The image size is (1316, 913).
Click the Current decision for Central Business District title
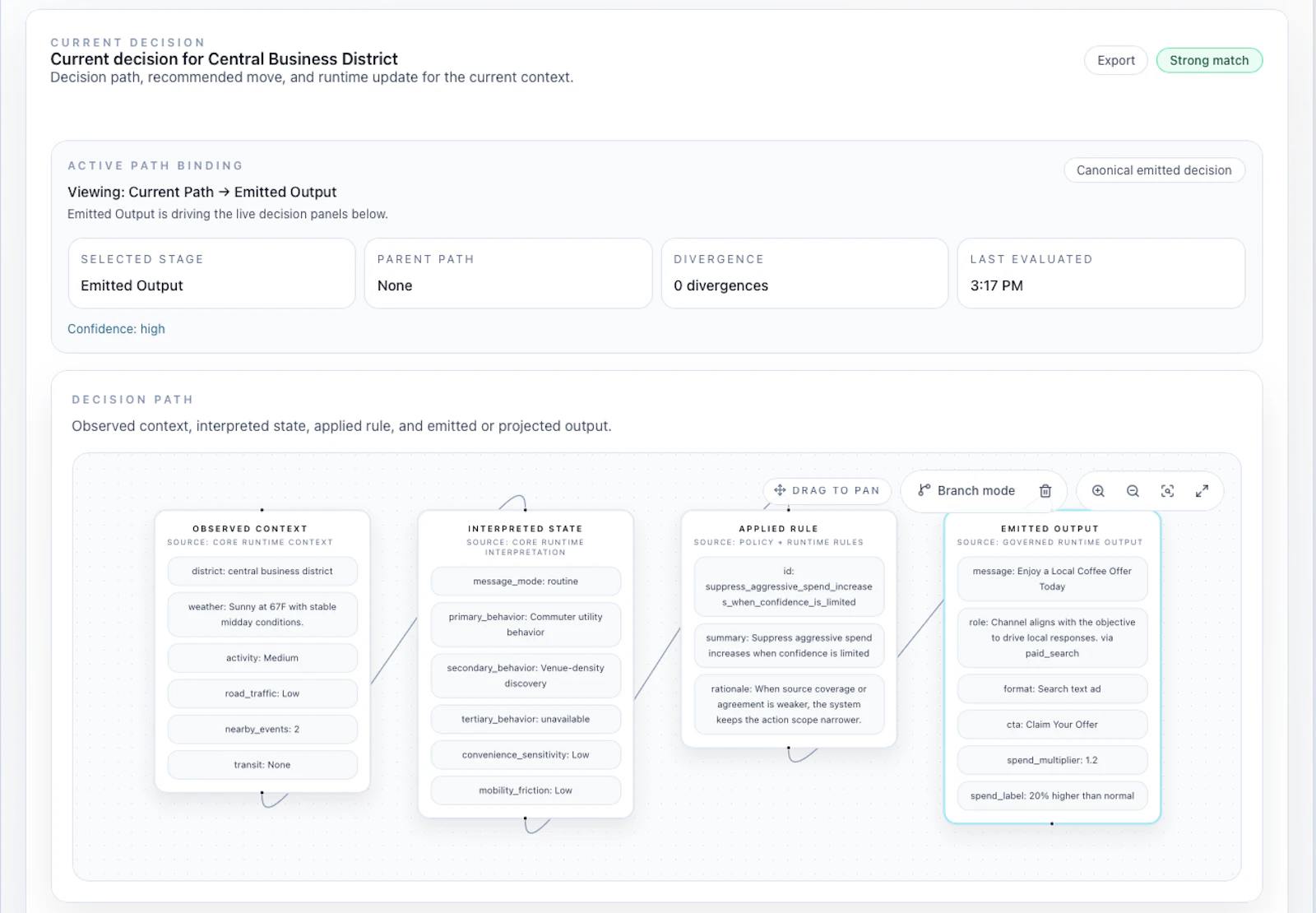(x=224, y=58)
